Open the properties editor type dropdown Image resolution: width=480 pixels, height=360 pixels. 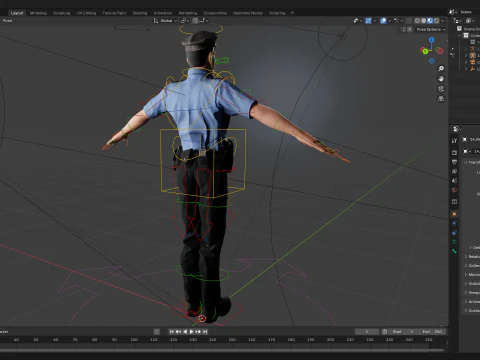(457, 129)
